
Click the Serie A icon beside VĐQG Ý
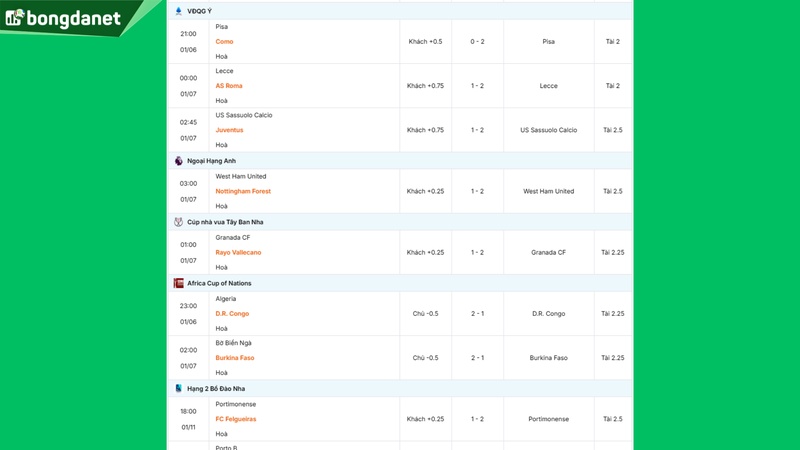tap(178, 11)
